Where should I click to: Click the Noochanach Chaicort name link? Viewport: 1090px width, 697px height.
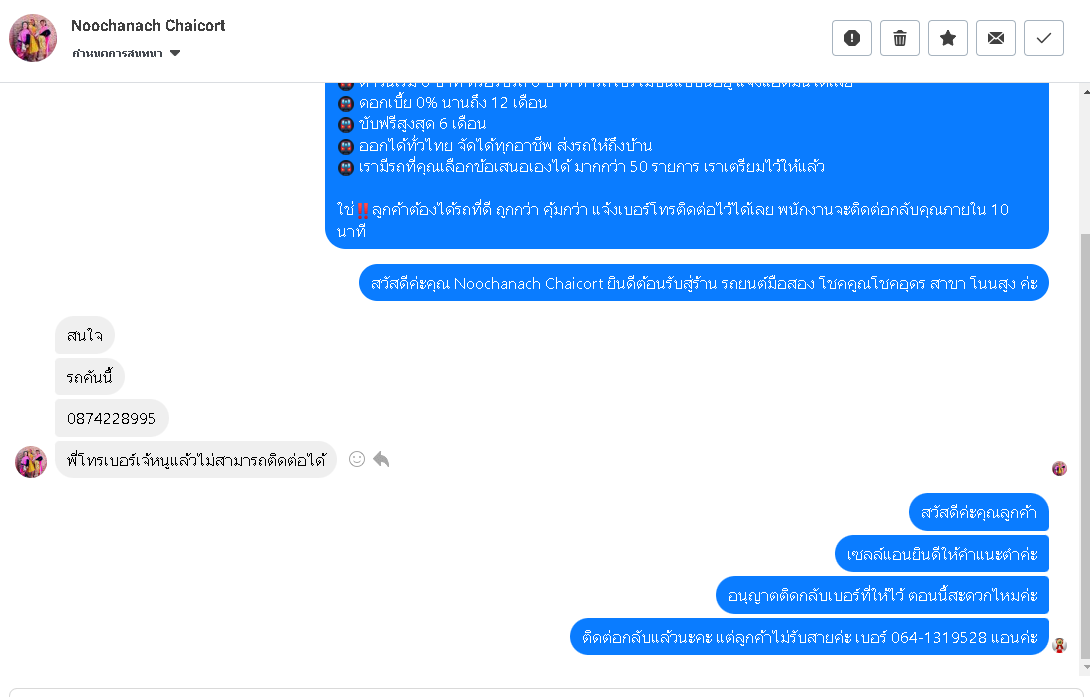point(148,26)
